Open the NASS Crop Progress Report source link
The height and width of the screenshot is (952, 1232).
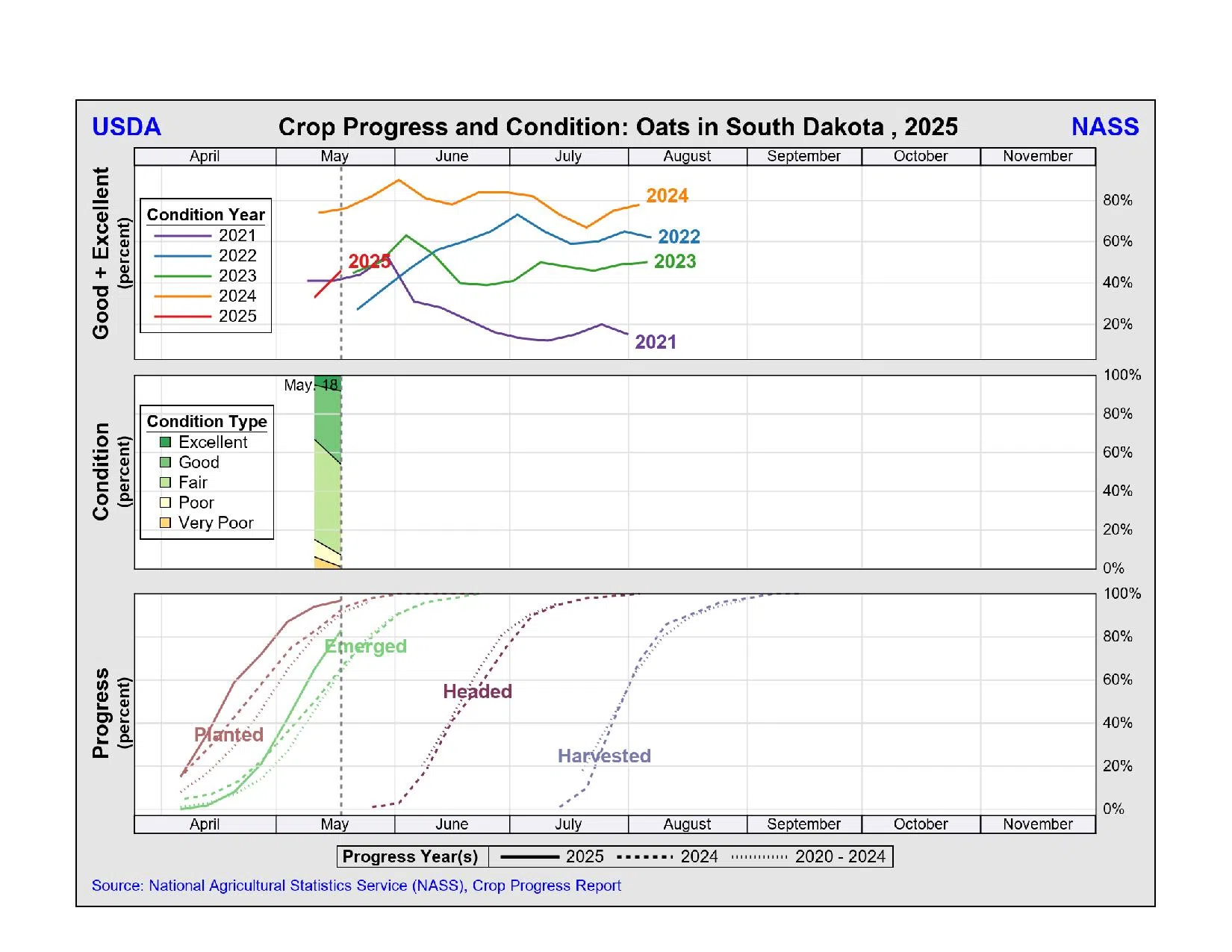point(356,886)
